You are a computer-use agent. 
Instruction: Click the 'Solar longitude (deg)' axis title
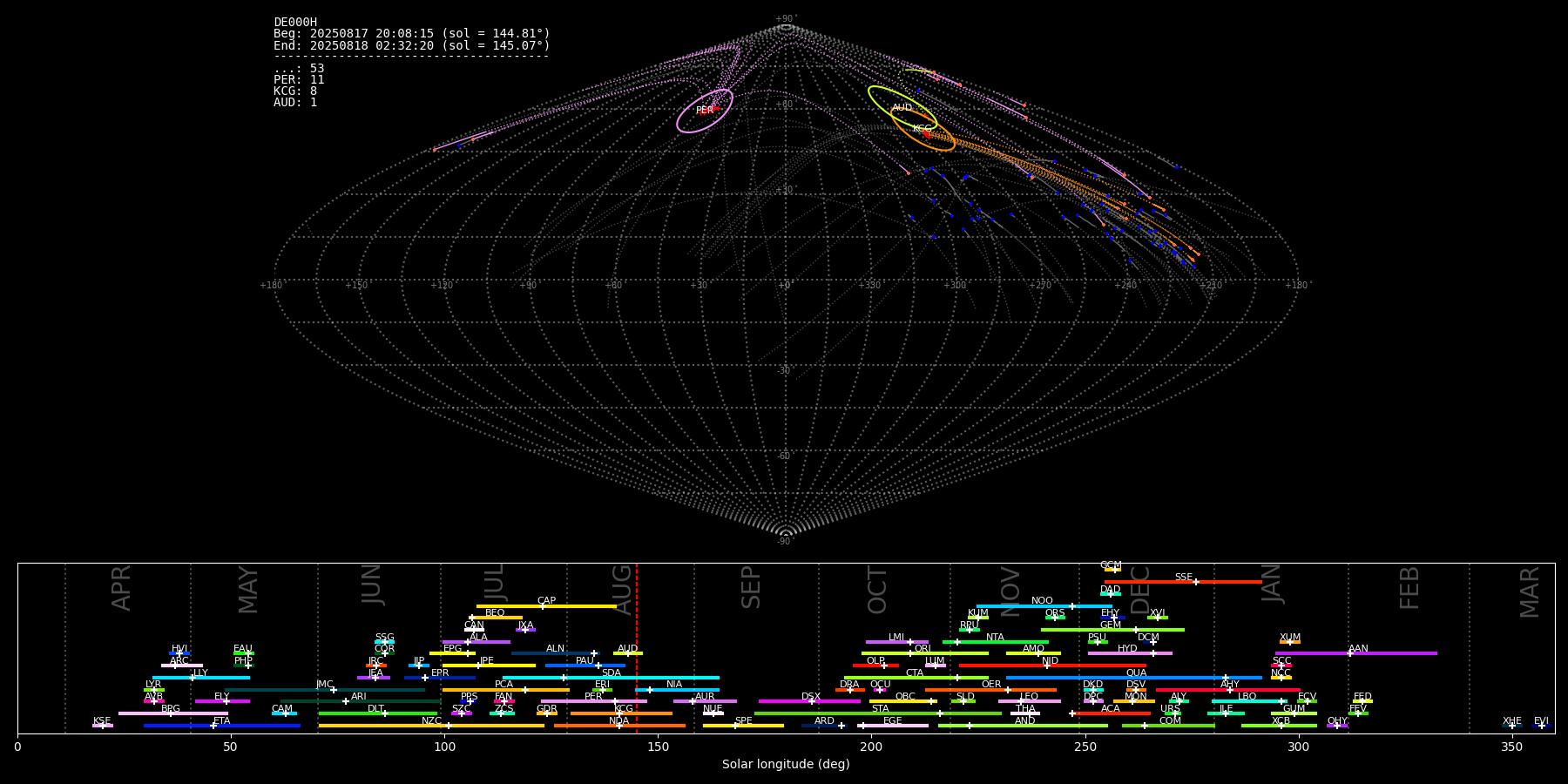point(786,764)
